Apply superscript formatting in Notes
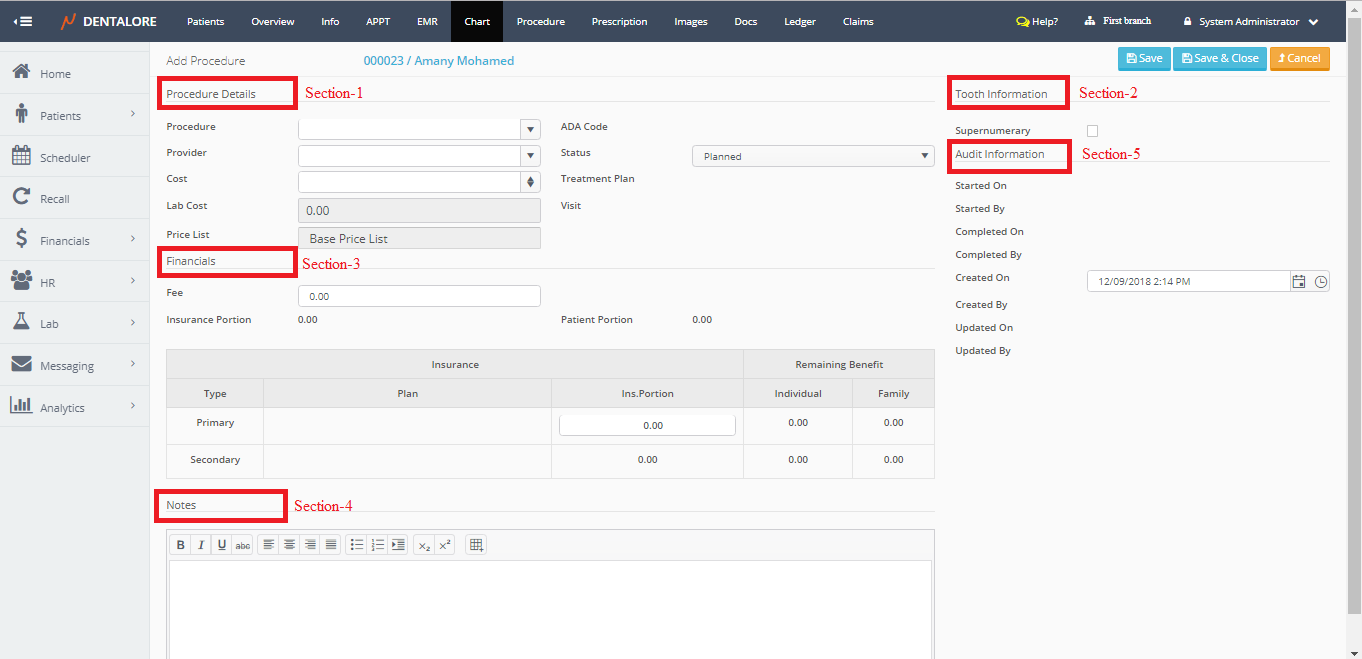This screenshot has height=659, width=1362. [x=445, y=545]
